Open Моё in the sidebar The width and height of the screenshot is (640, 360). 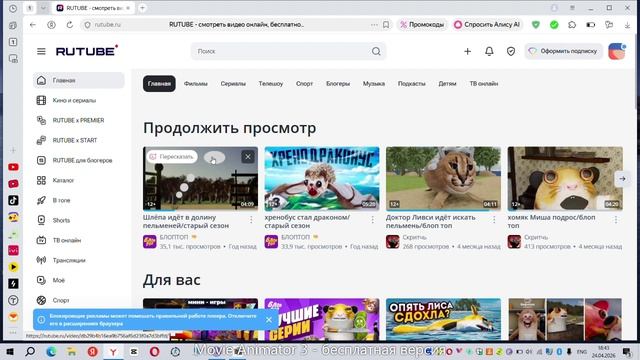pyautogui.click(x=78, y=280)
